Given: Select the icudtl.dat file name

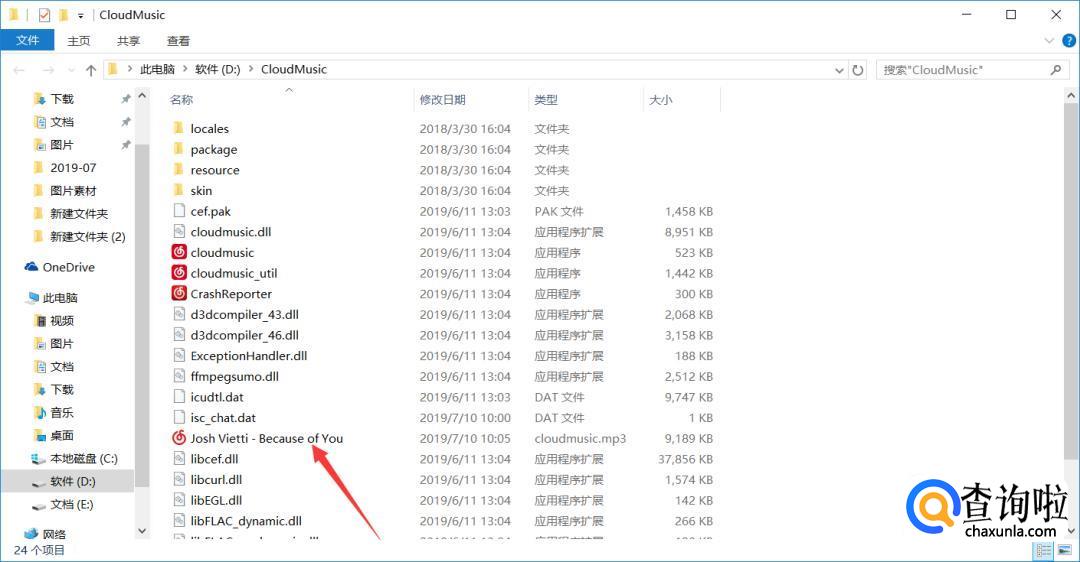Looking at the screenshot, I should tap(217, 397).
